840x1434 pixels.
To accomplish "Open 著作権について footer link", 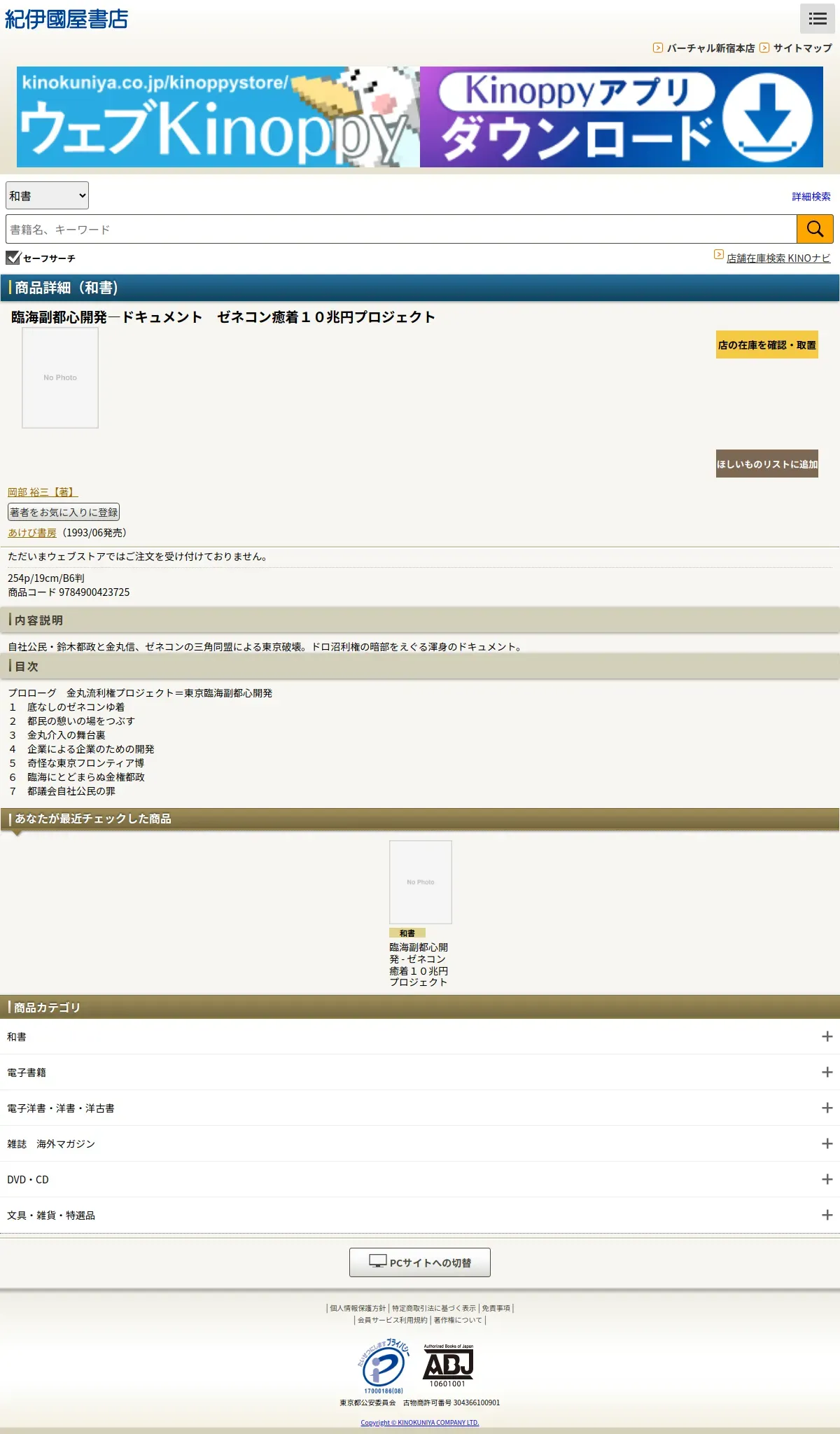I will click(x=458, y=1320).
